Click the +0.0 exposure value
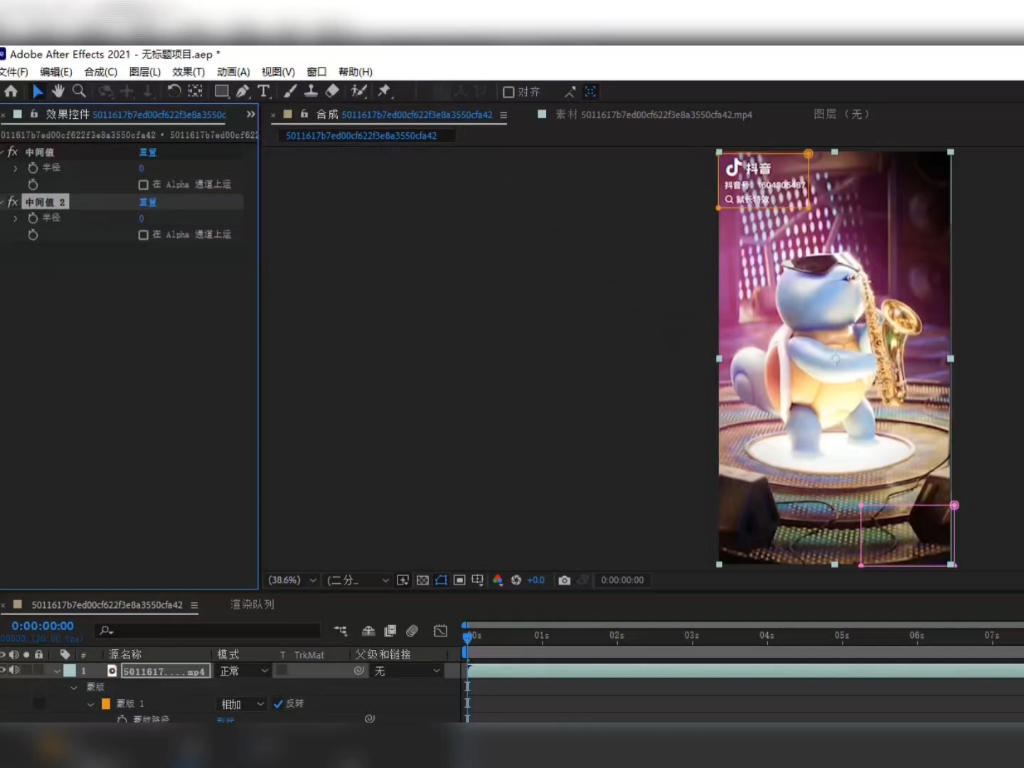1024x768 pixels. tap(536, 580)
